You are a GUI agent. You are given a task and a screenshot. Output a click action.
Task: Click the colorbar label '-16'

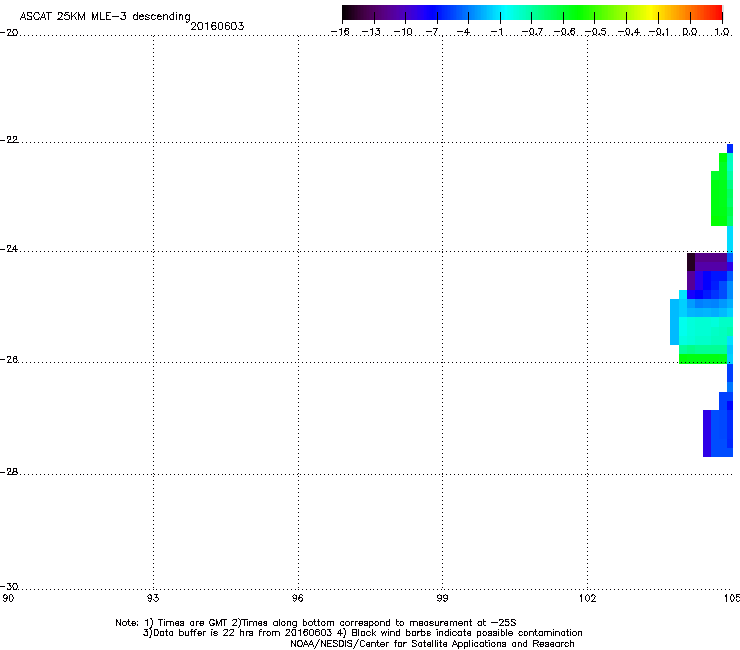[340, 32]
